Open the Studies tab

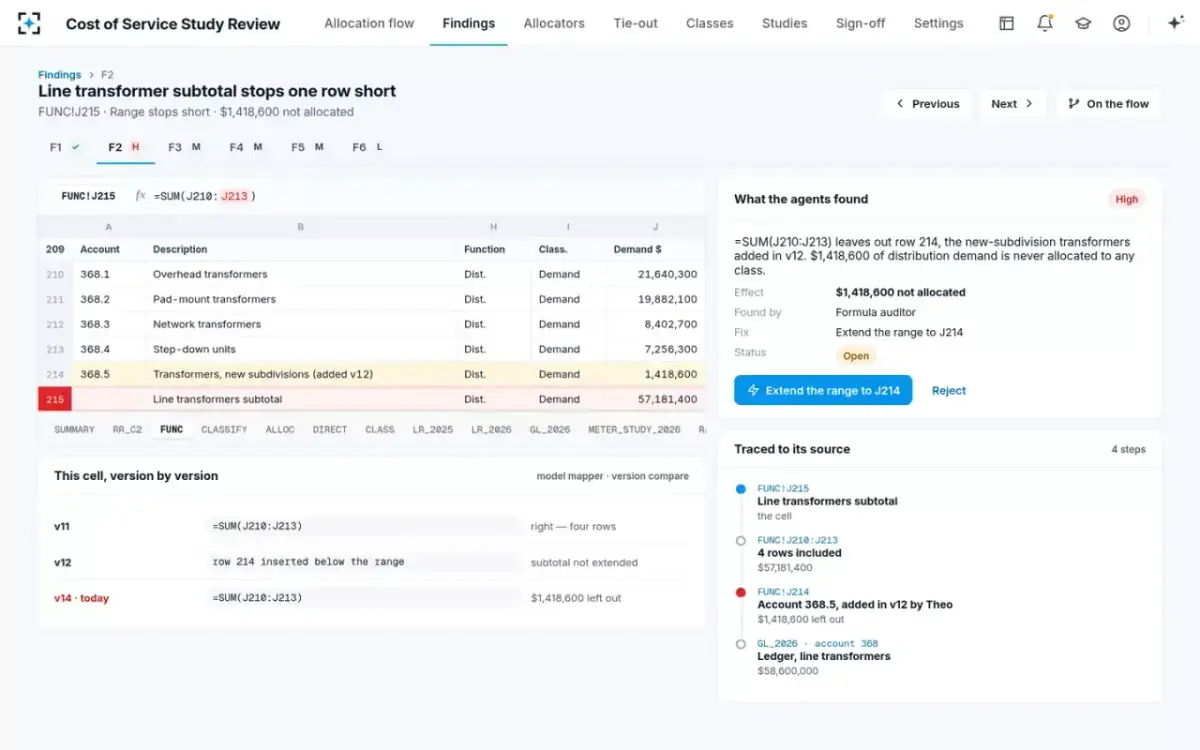point(785,23)
